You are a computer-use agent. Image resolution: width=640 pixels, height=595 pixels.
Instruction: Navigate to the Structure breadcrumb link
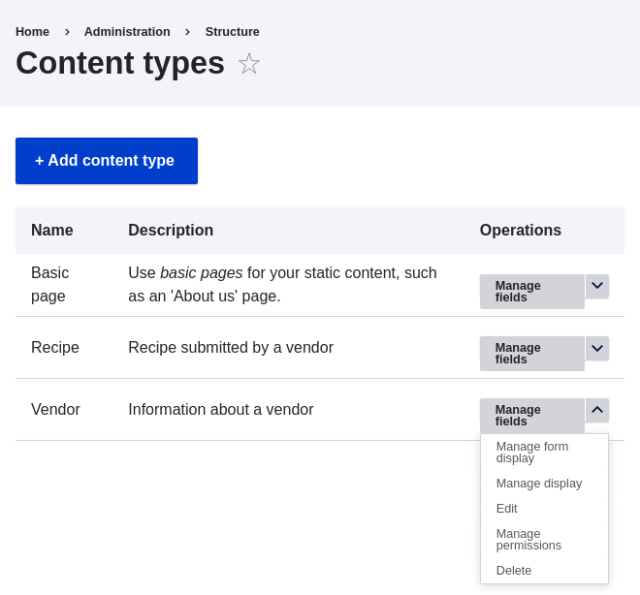[232, 32]
